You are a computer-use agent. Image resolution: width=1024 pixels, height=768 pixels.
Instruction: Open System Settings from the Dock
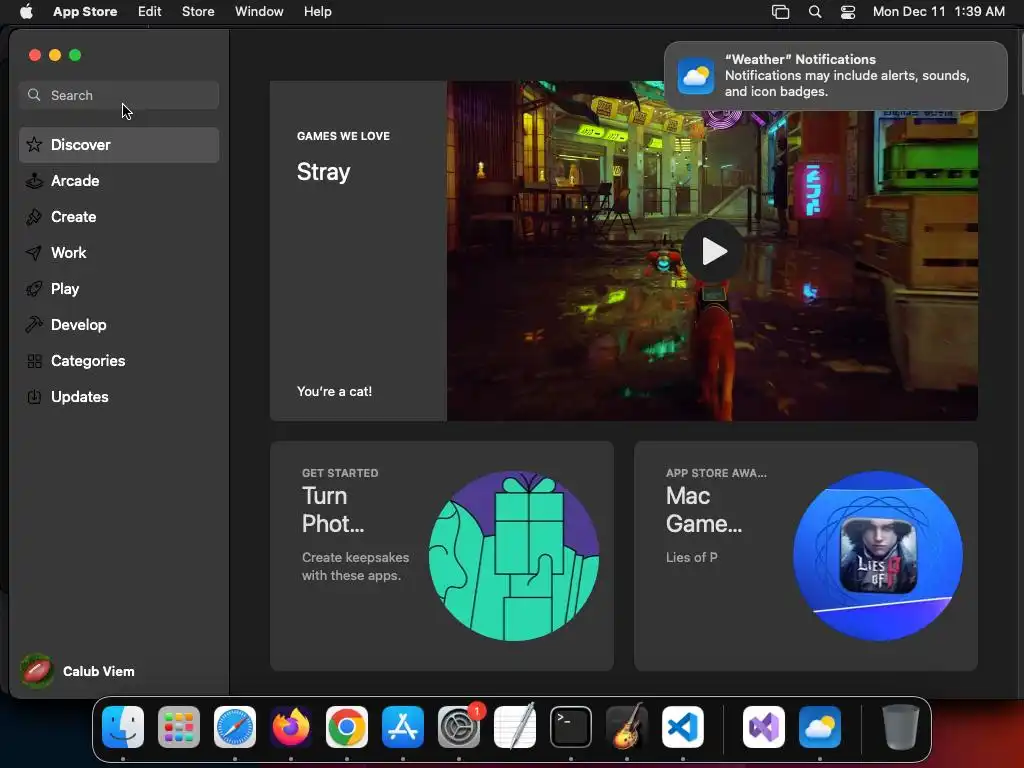pyautogui.click(x=459, y=727)
